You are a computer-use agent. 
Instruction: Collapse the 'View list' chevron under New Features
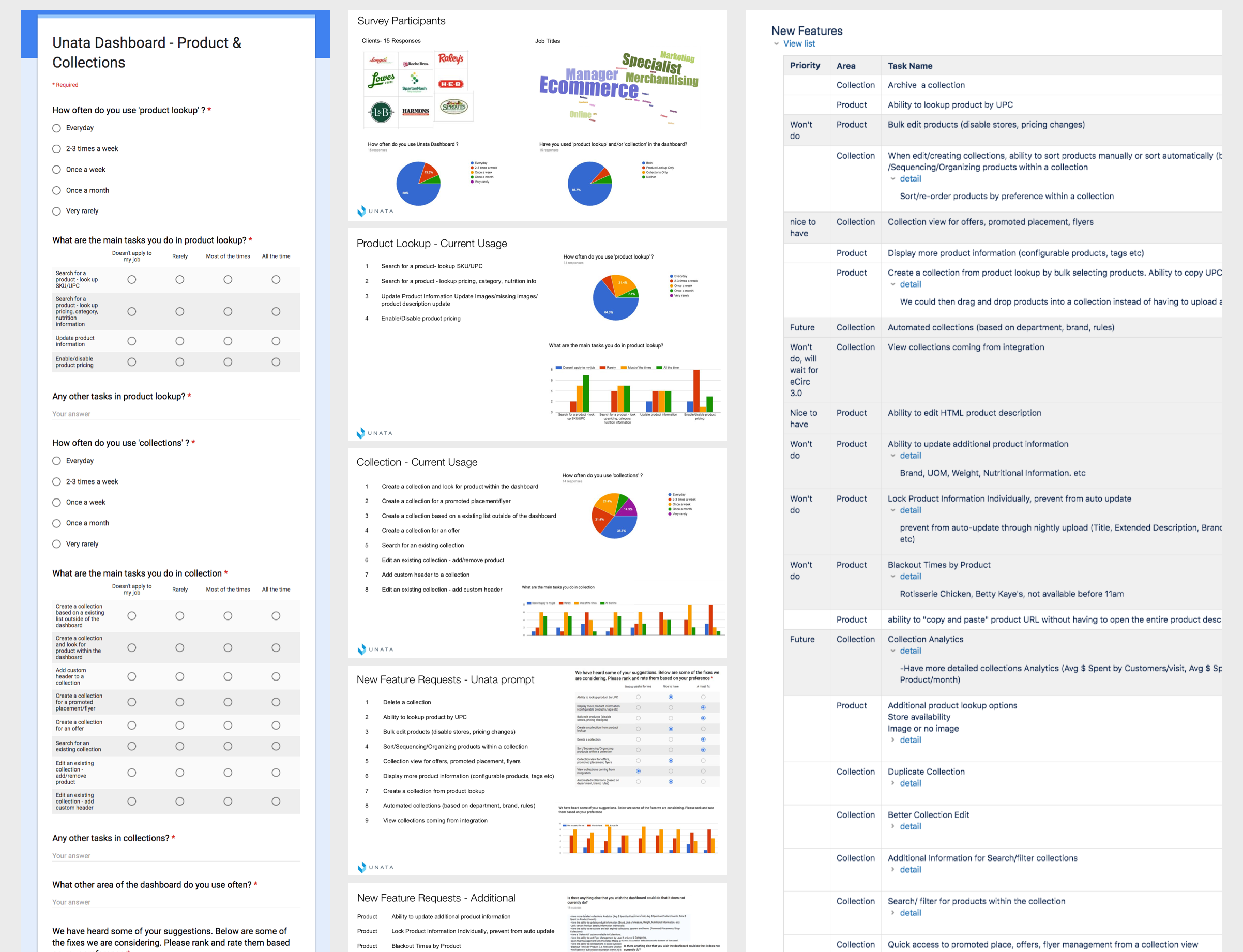776,43
